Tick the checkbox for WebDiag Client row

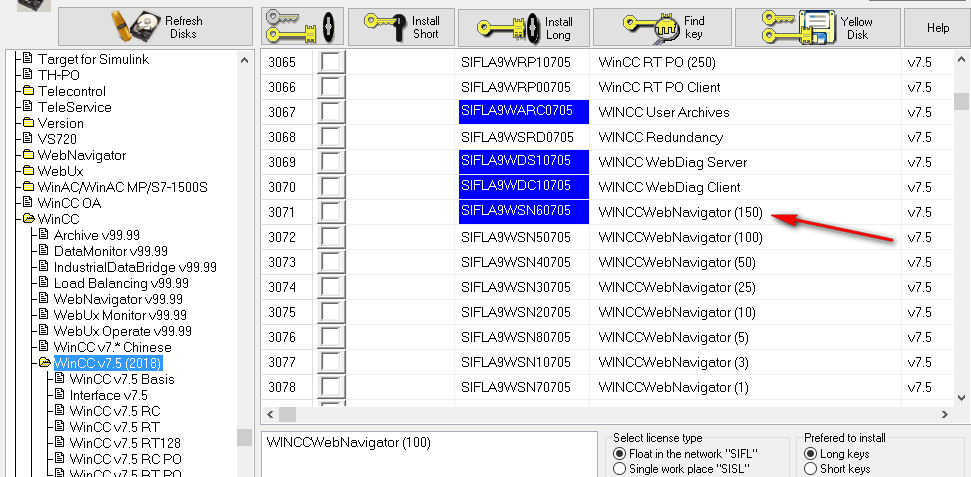click(331, 187)
